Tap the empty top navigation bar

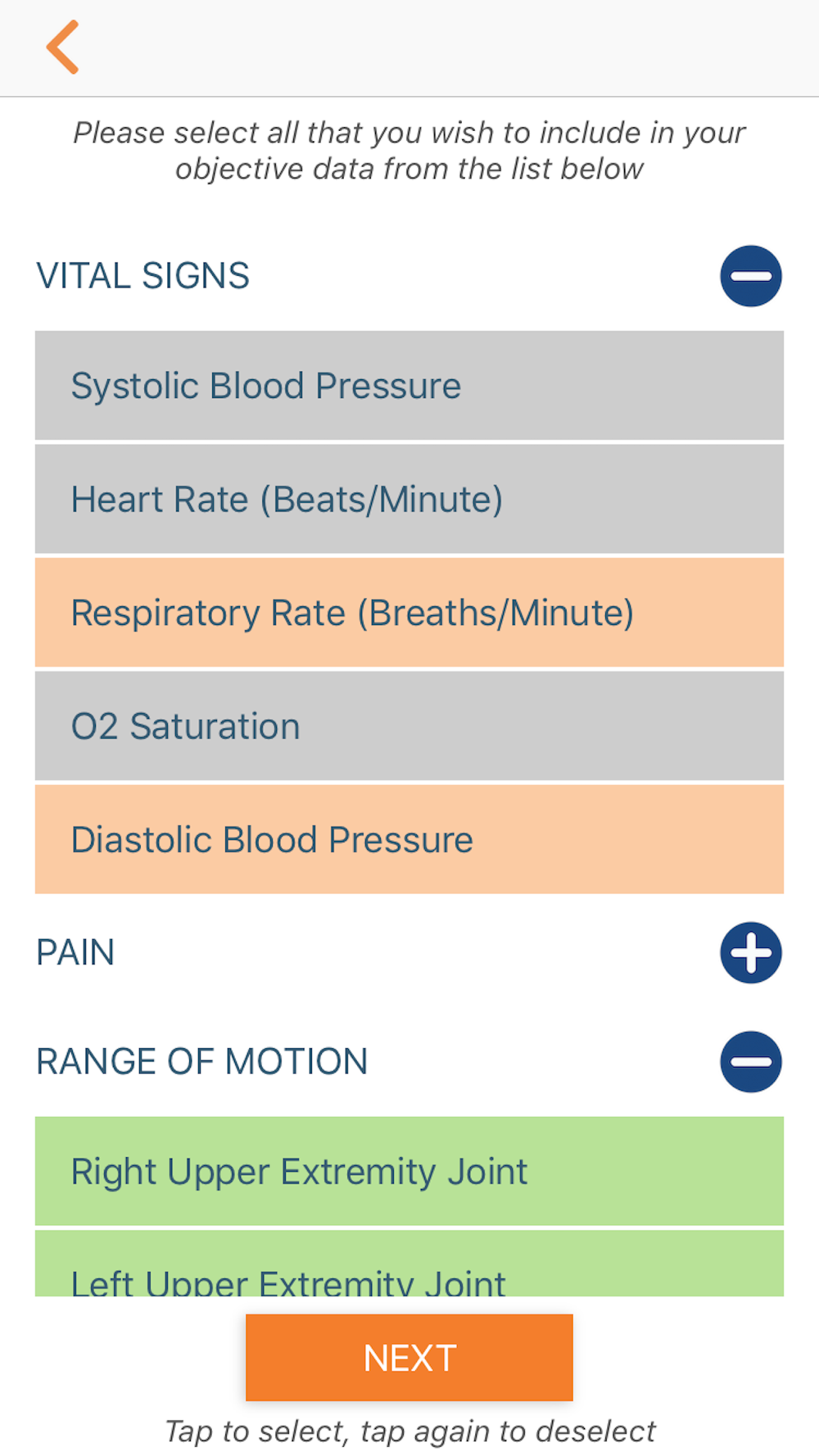click(x=450, y=47)
